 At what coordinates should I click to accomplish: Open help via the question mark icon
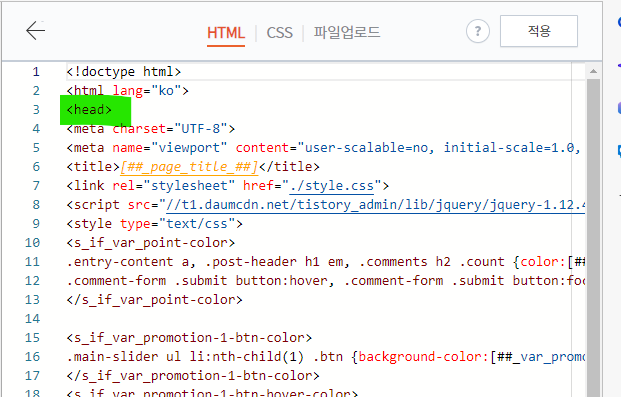coord(478,31)
